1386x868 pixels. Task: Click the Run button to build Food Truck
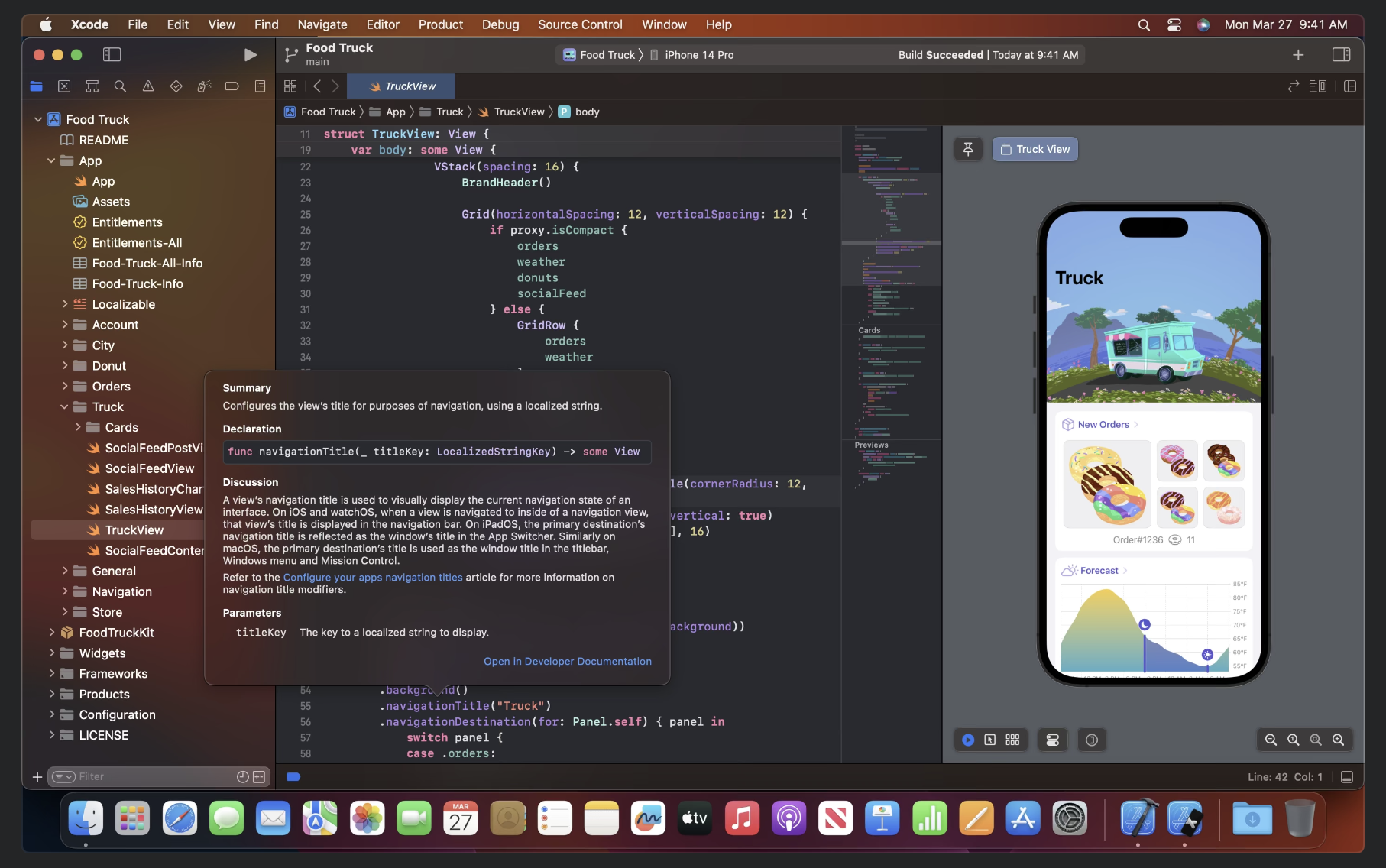[x=249, y=54]
